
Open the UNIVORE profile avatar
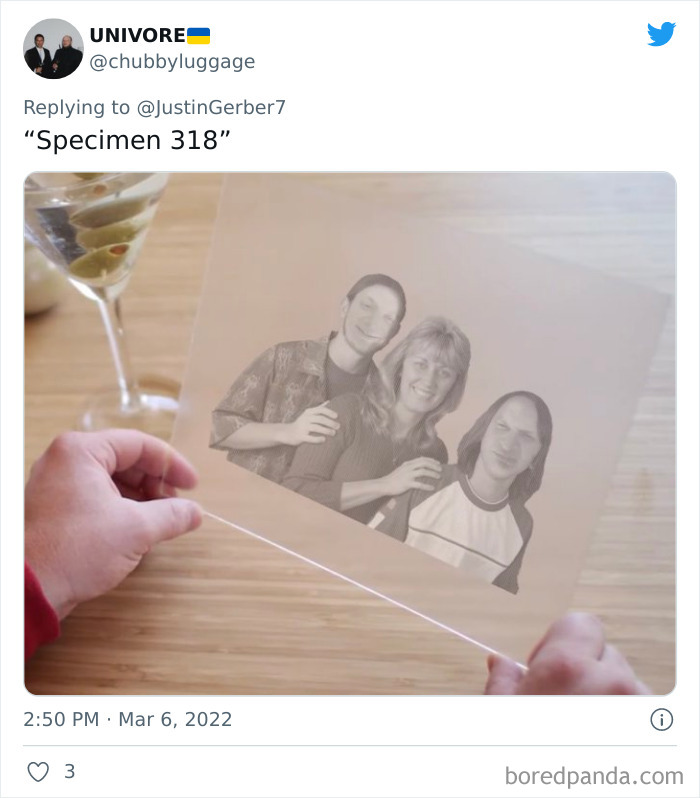(53, 48)
